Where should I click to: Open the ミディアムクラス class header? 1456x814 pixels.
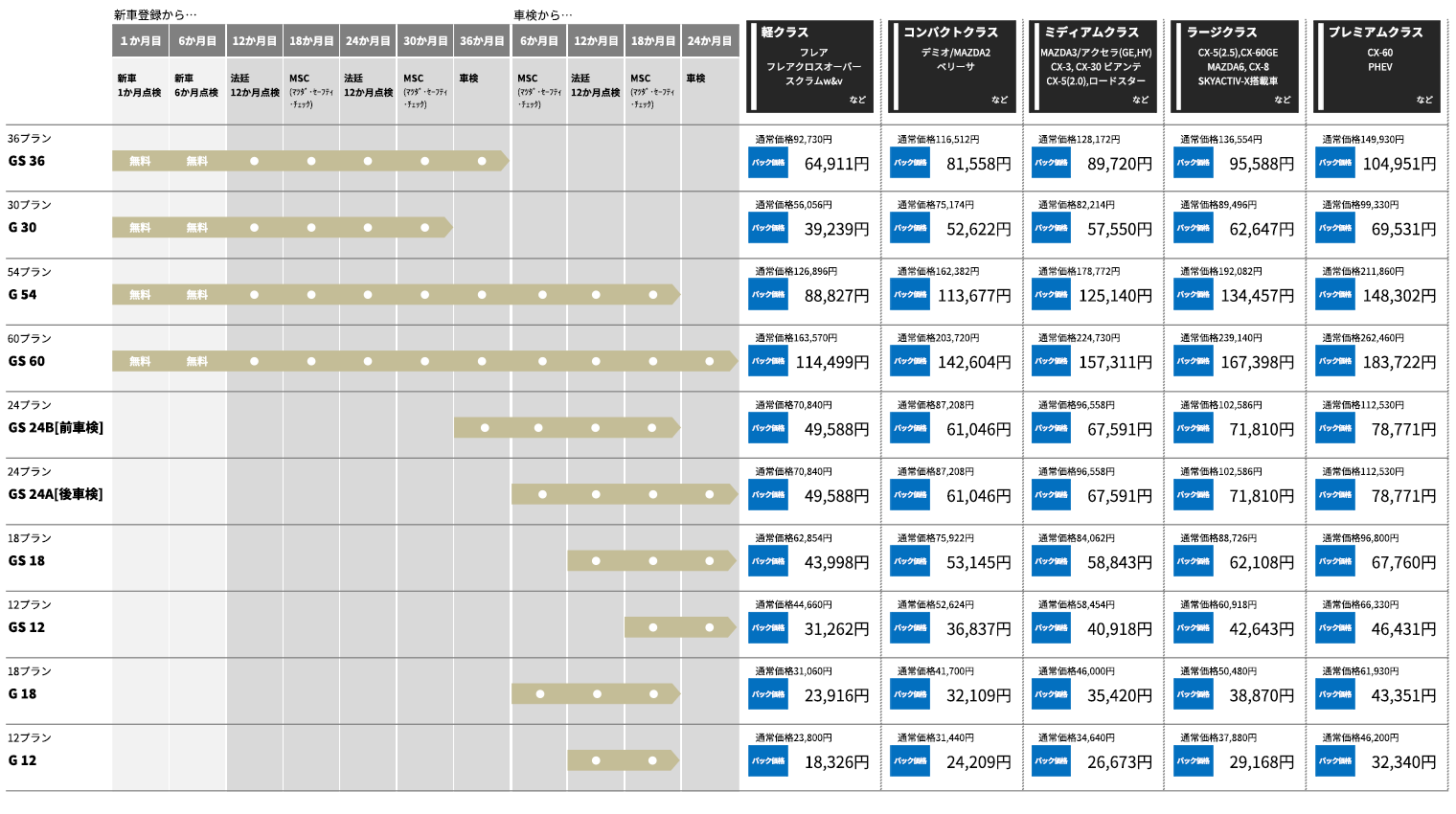pyautogui.click(x=1093, y=66)
